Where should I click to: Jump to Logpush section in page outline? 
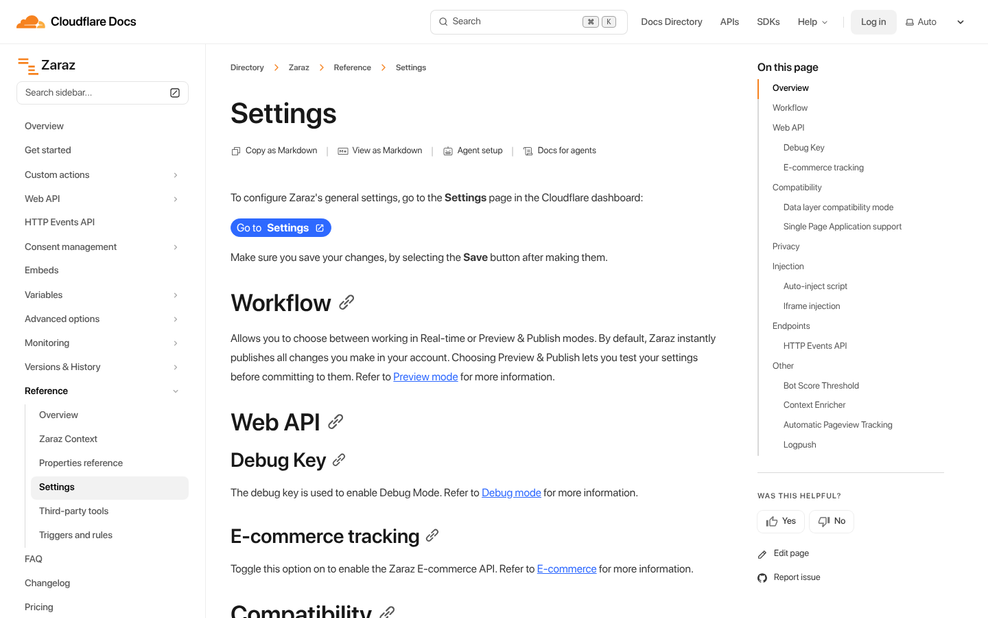(800, 445)
